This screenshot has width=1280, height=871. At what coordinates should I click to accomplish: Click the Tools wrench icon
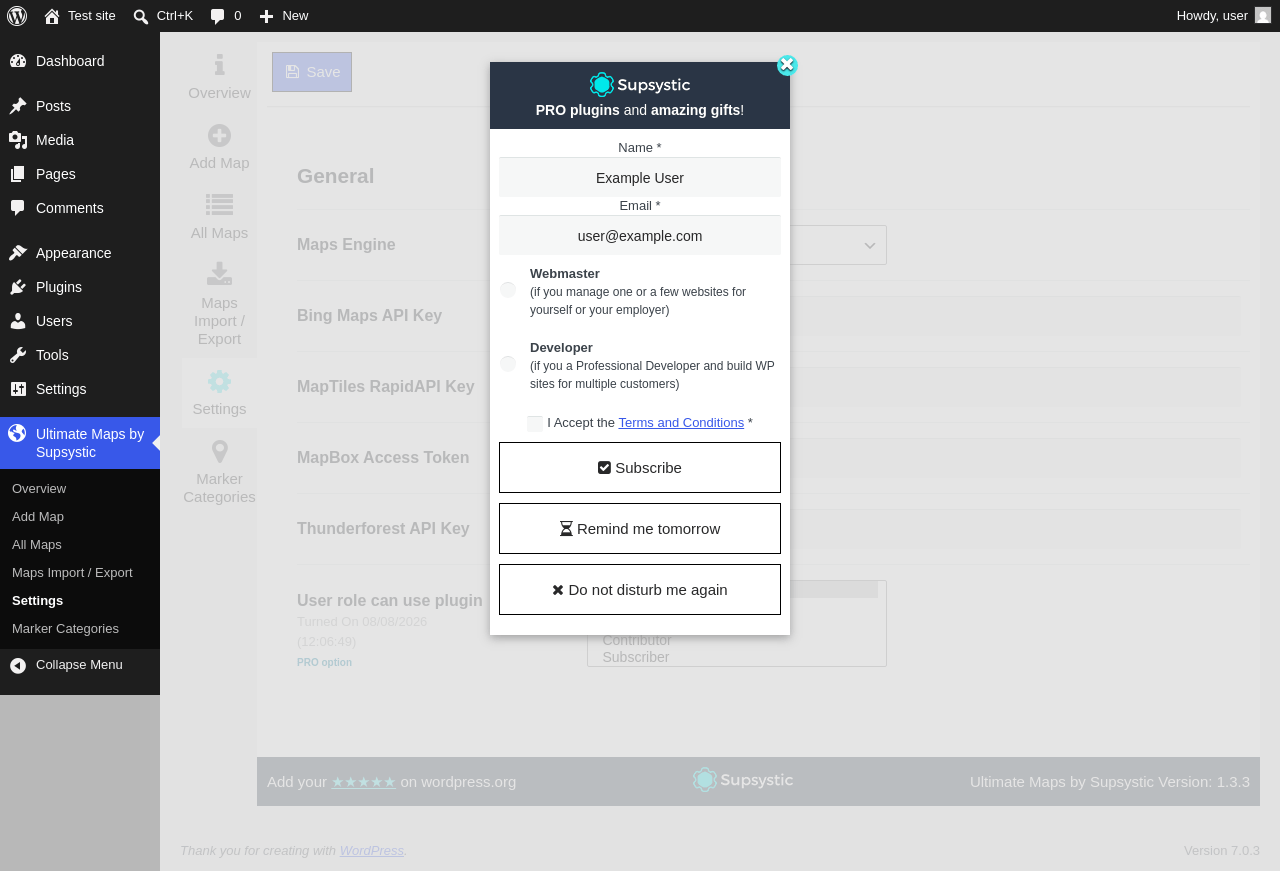pyautogui.click(x=18, y=355)
